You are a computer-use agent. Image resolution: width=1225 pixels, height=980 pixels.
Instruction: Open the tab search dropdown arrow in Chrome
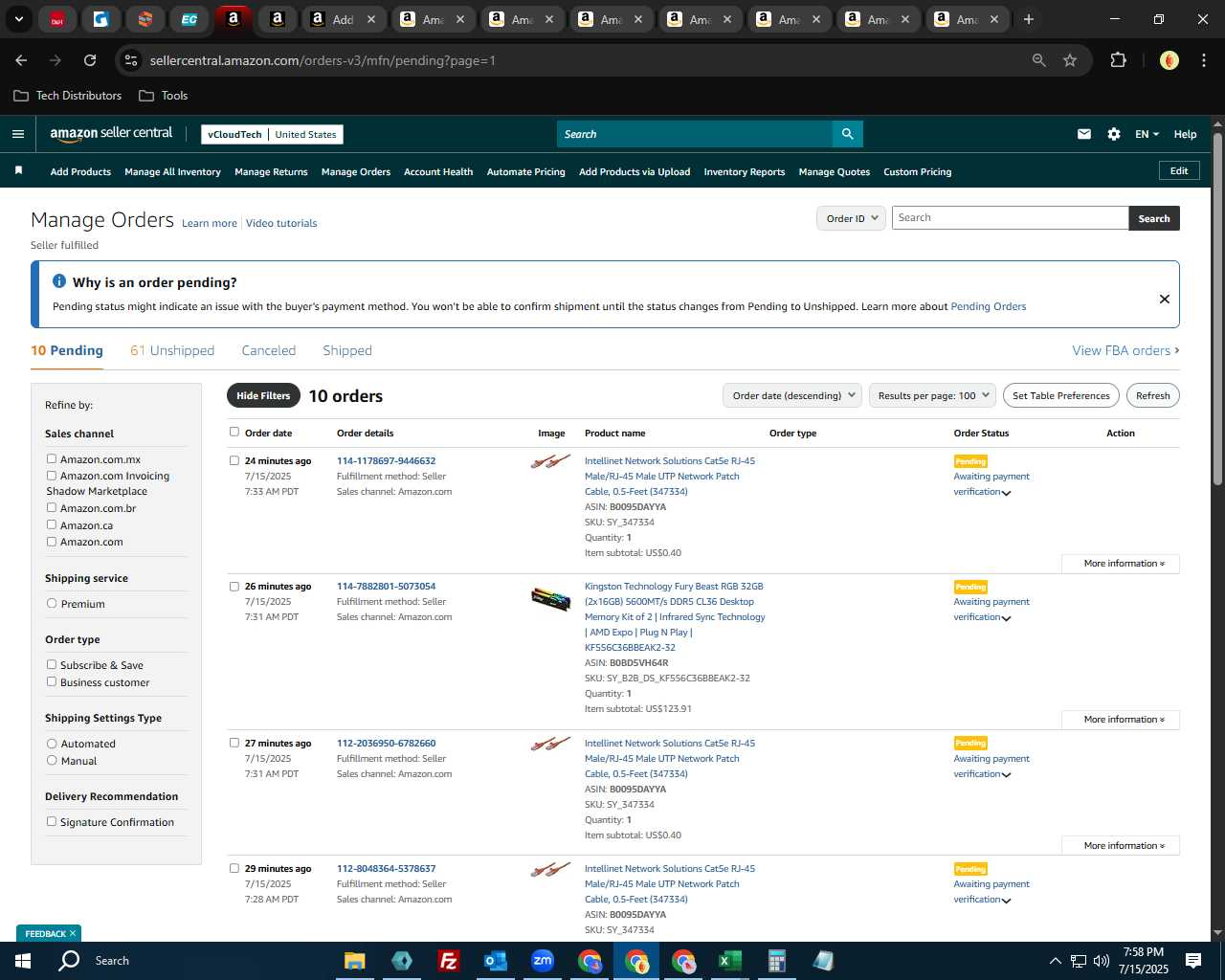[18, 19]
